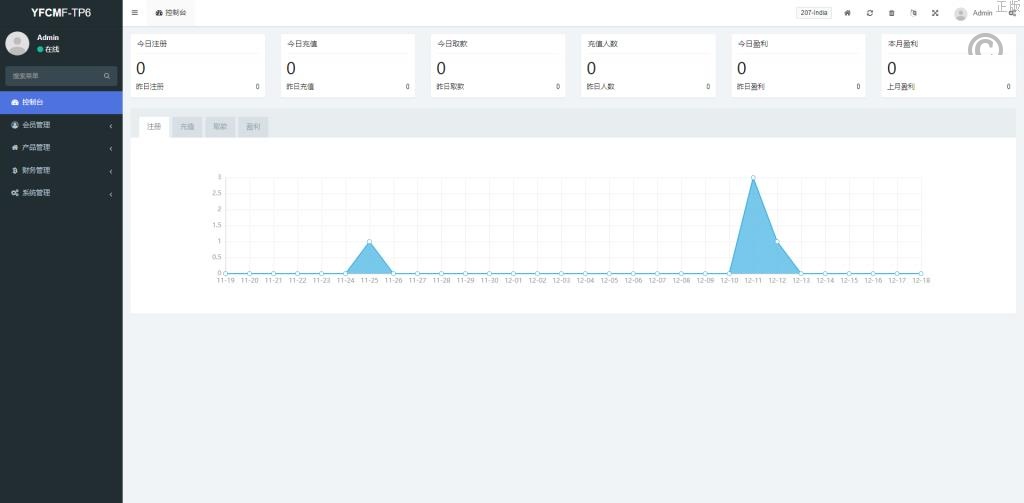Click the 207-India button

tap(813, 13)
